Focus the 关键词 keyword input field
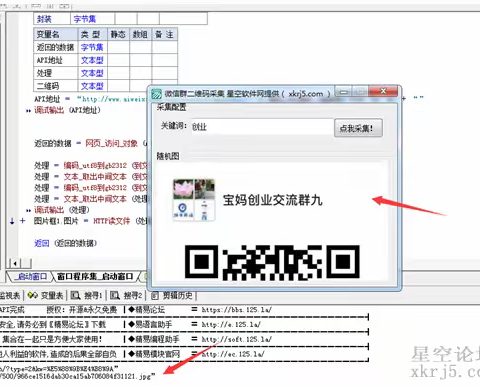The image size is (480, 386). pyautogui.click(x=262, y=127)
